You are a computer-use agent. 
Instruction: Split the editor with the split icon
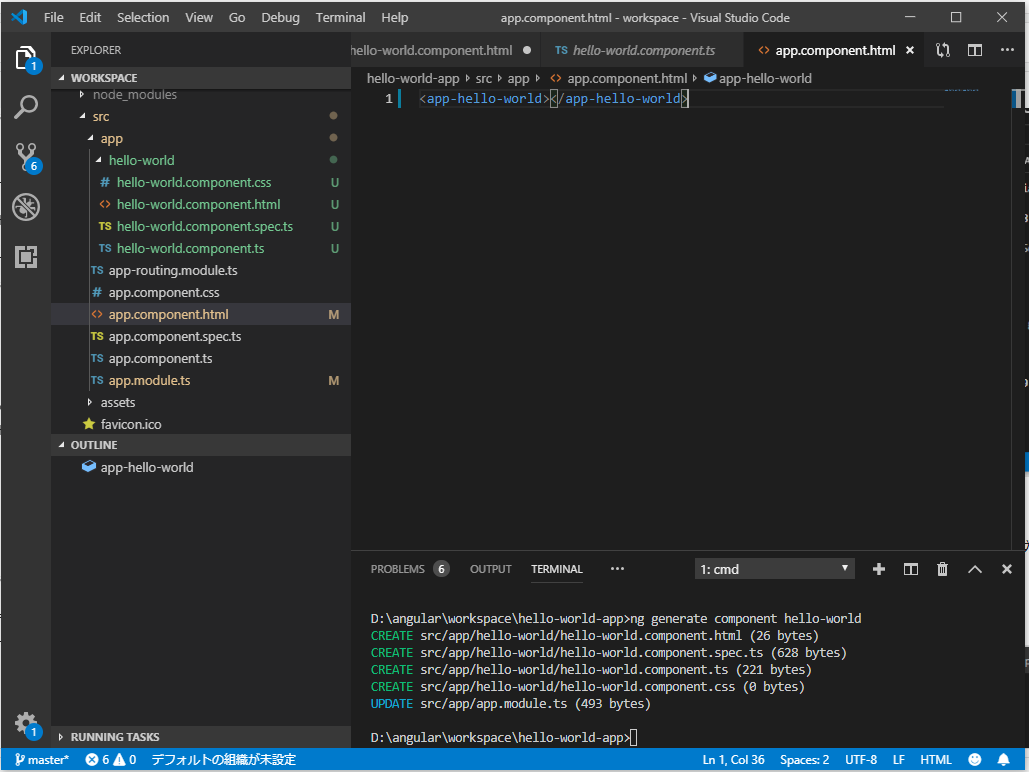[x=974, y=49]
